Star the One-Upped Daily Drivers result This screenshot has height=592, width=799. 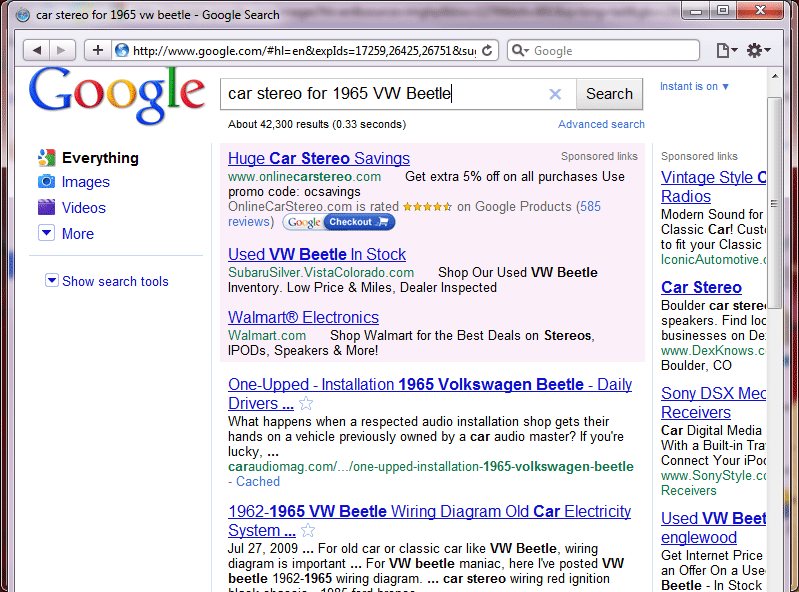click(x=306, y=403)
